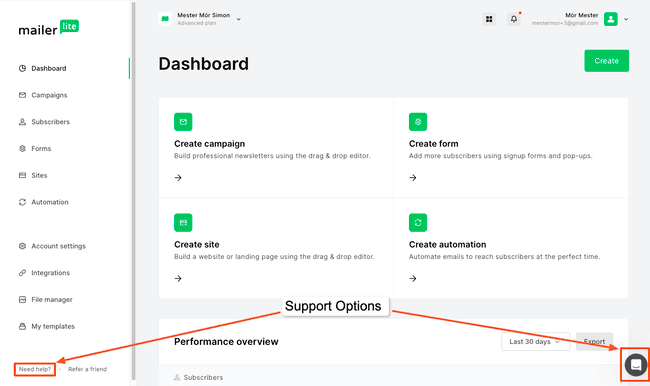Screen dimensions: 650x386
Task: Open File manager
Action: (x=52, y=299)
